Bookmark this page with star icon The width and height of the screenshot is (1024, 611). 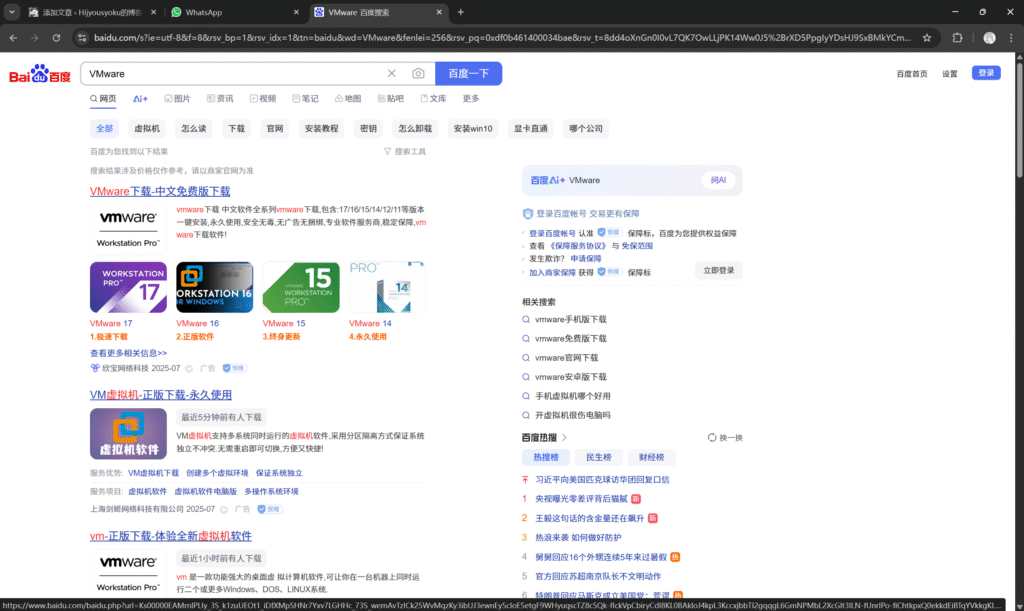(927, 38)
